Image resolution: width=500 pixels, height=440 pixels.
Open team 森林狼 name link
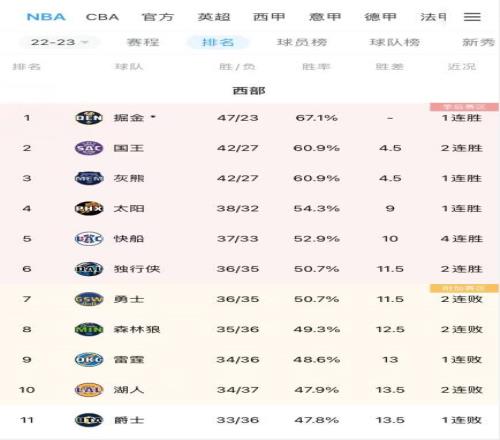click(137, 329)
